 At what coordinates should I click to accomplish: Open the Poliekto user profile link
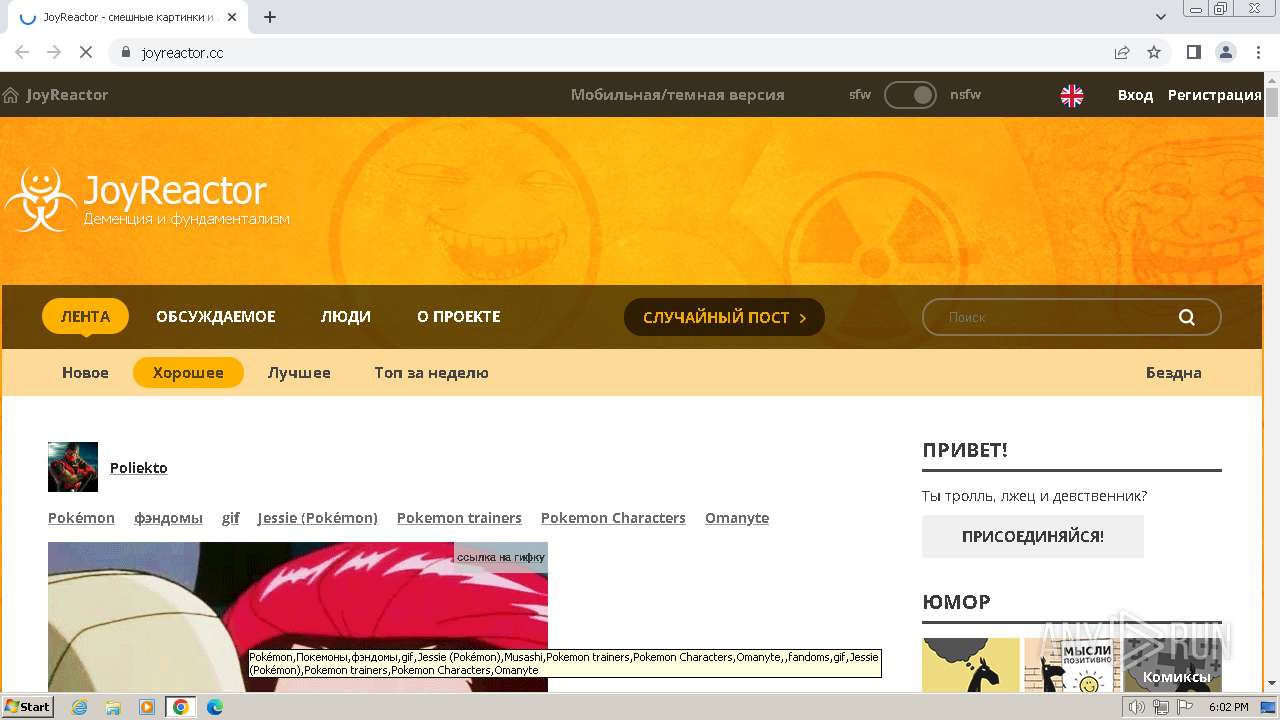[139, 467]
